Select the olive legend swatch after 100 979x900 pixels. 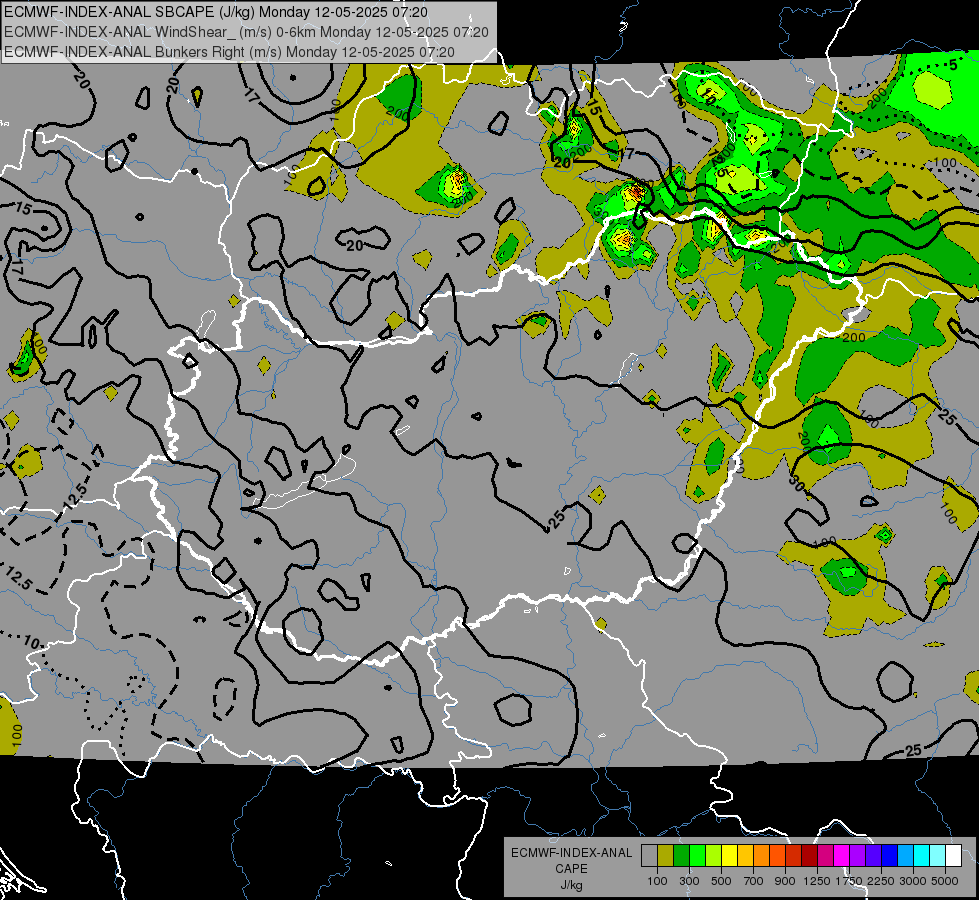click(665, 855)
